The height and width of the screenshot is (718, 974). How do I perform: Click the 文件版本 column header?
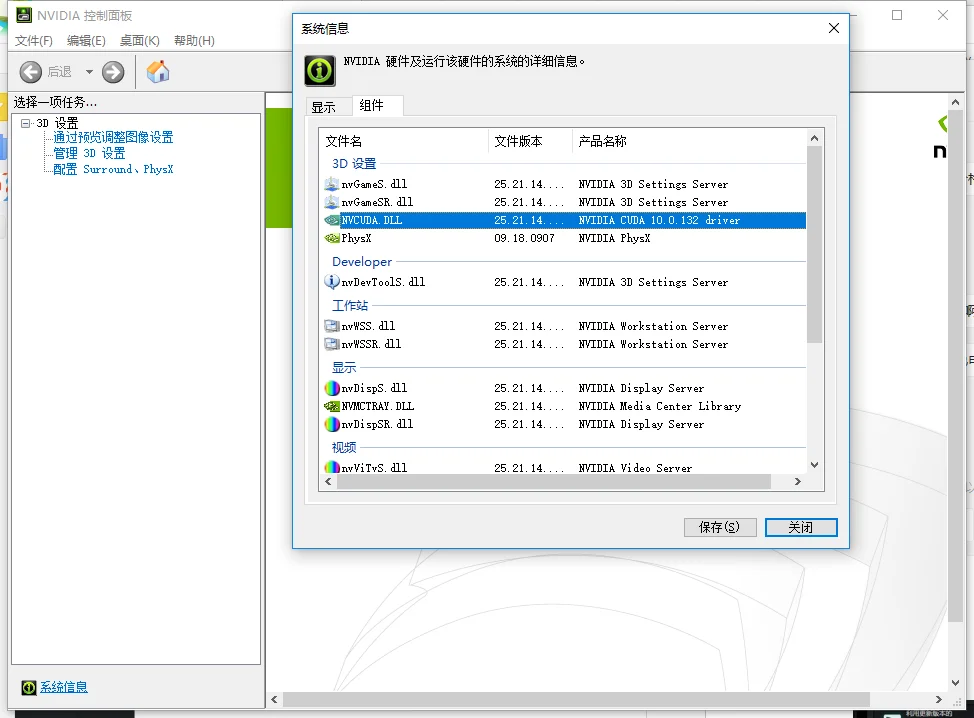pos(531,141)
